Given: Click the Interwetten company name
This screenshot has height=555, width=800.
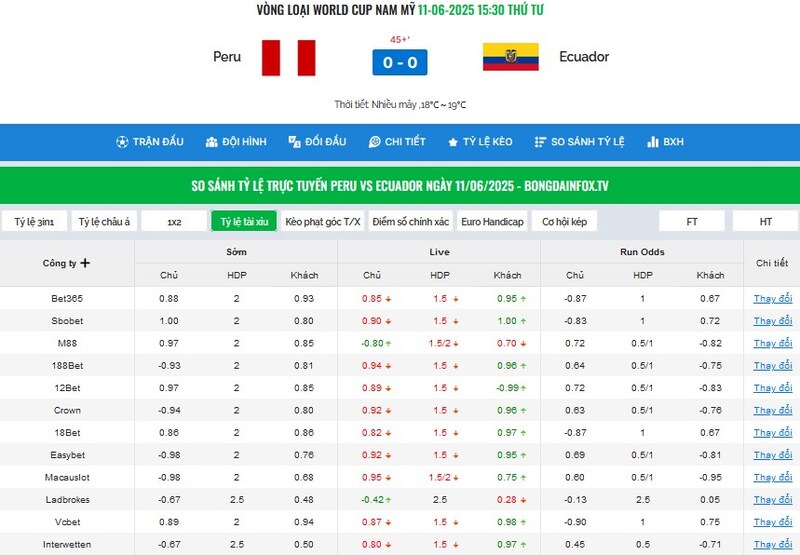Looking at the screenshot, I should pyautogui.click(x=67, y=544).
